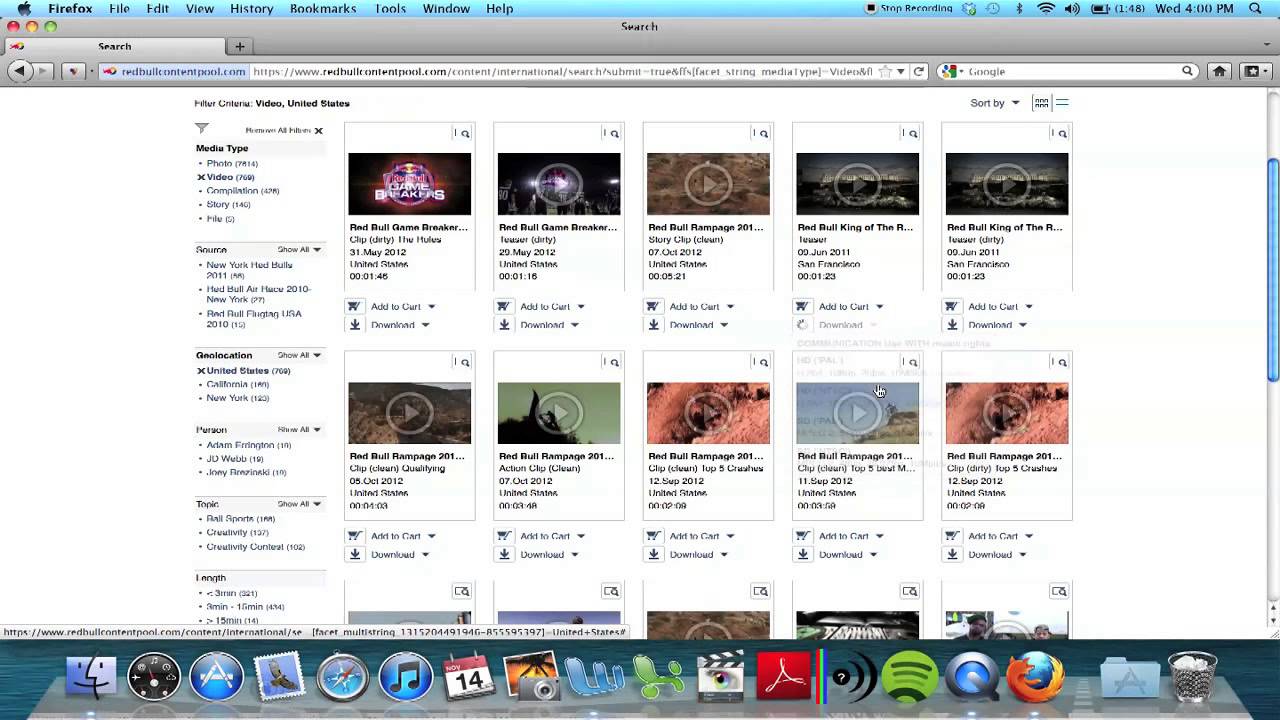Open the History menu
Screen dimensions: 1280x720
(x=251, y=8)
